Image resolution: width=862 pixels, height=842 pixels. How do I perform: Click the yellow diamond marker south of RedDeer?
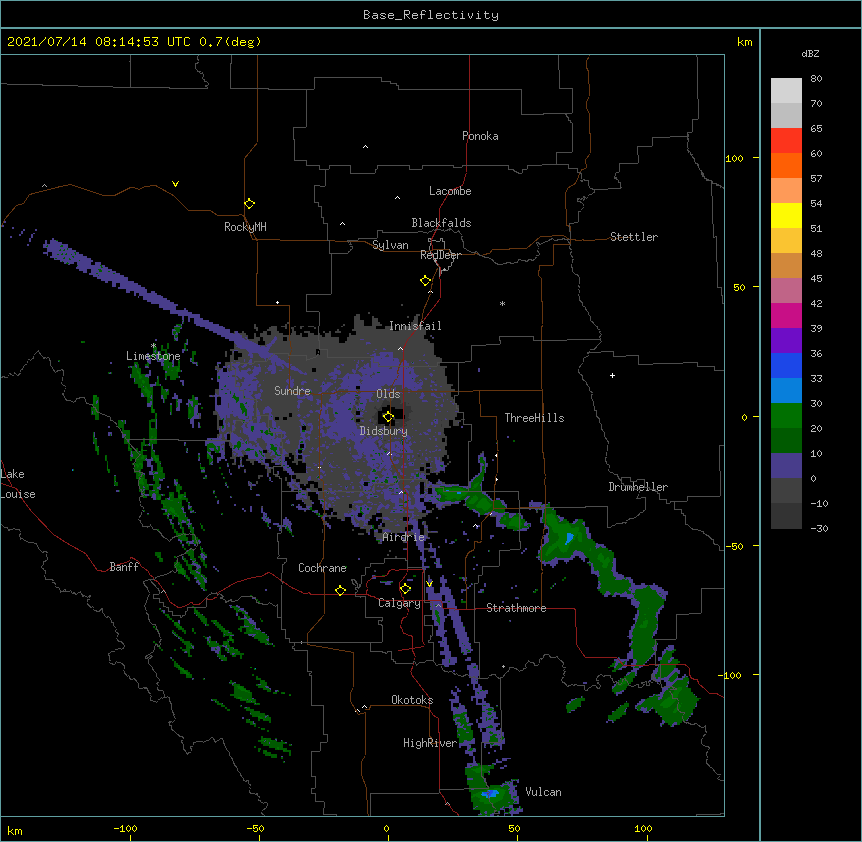(x=425, y=281)
